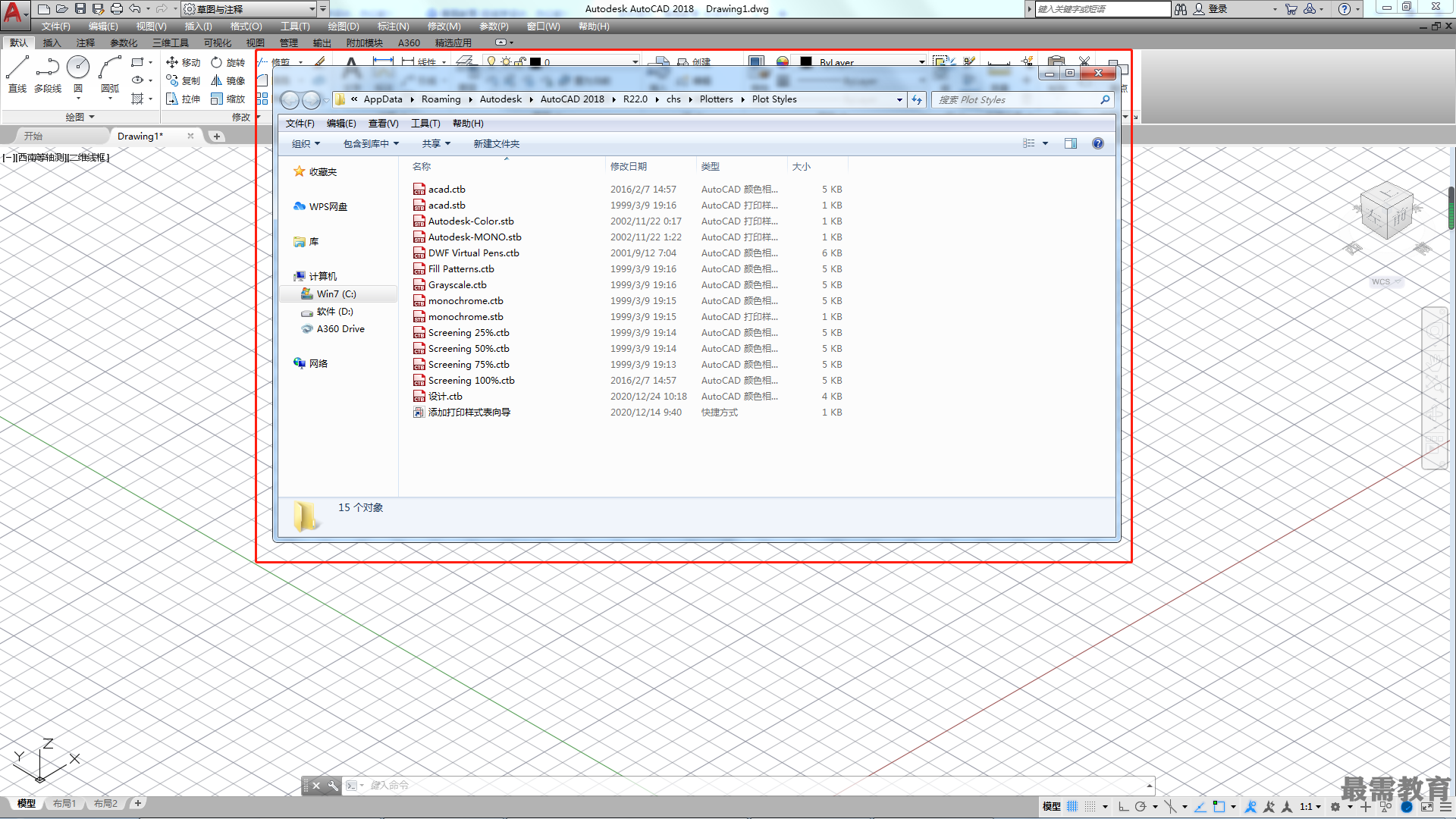Open 包含到库中 dropdown in Explorer
1456x819 pixels.
371,144
